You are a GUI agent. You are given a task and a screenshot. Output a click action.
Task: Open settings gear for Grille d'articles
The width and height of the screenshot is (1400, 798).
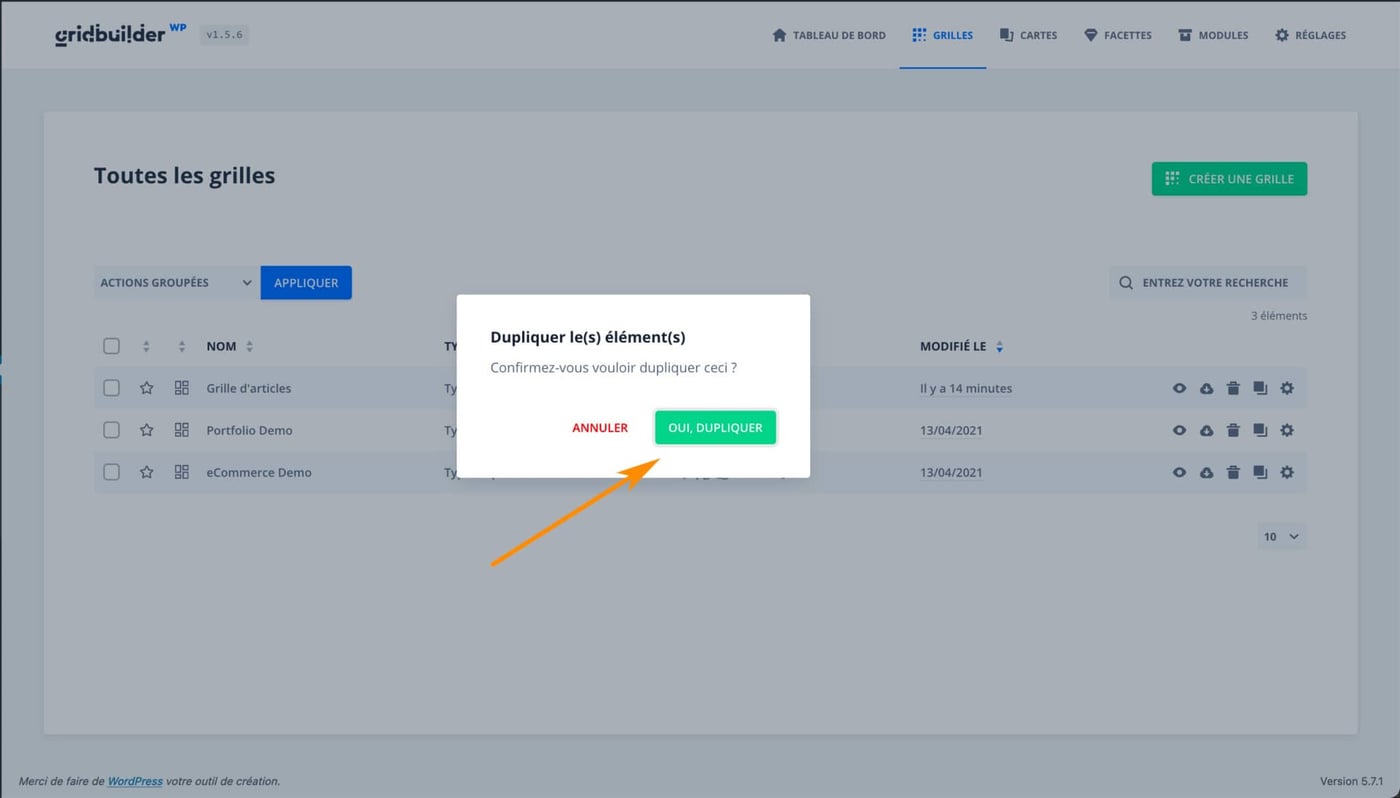coord(1287,388)
